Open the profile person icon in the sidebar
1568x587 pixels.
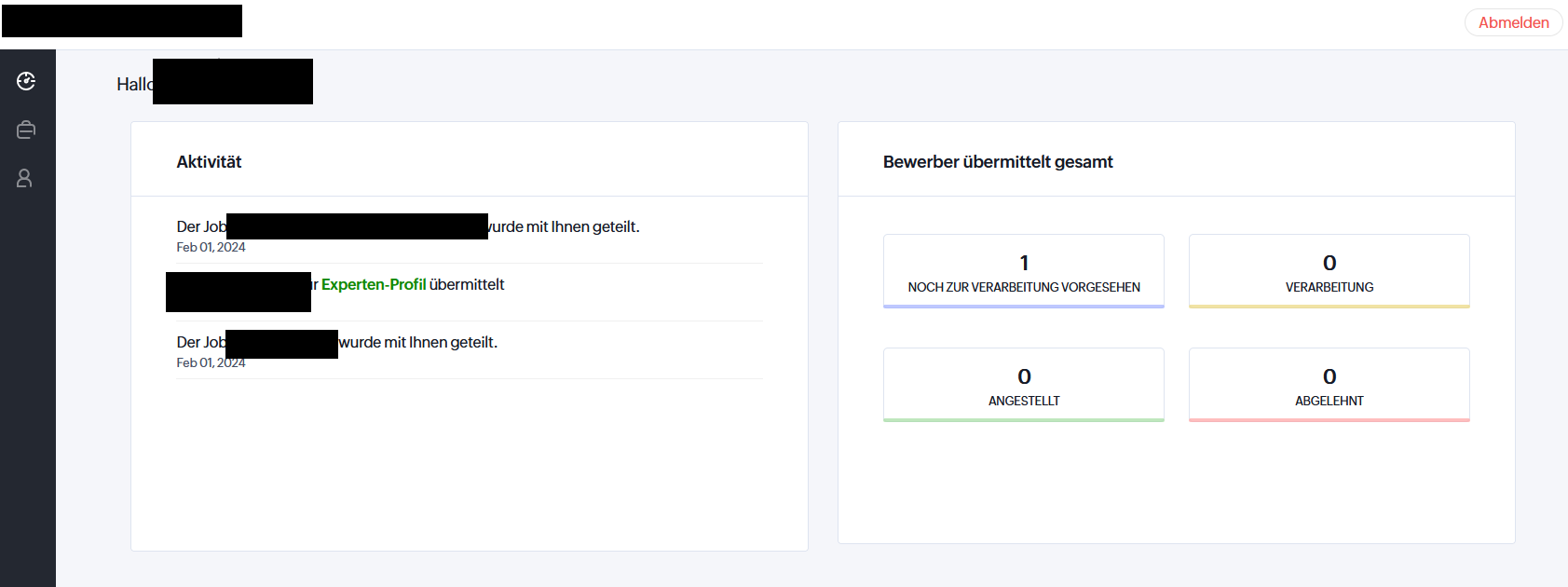click(x=25, y=178)
